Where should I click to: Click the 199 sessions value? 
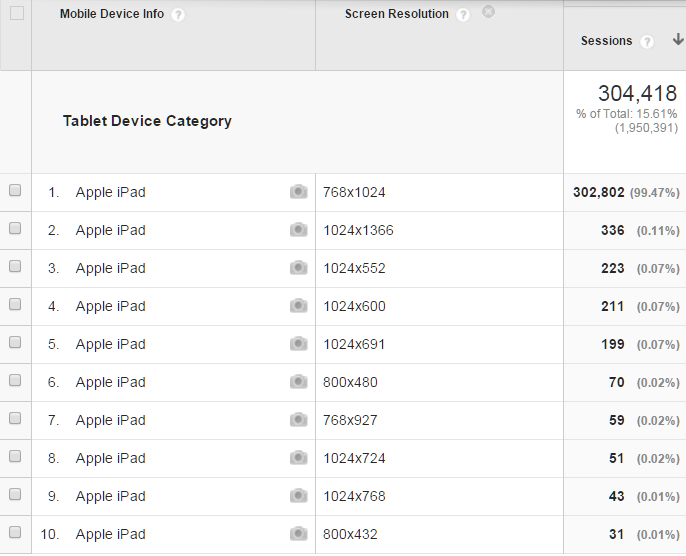pyautogui.click(x=612, y=345)
